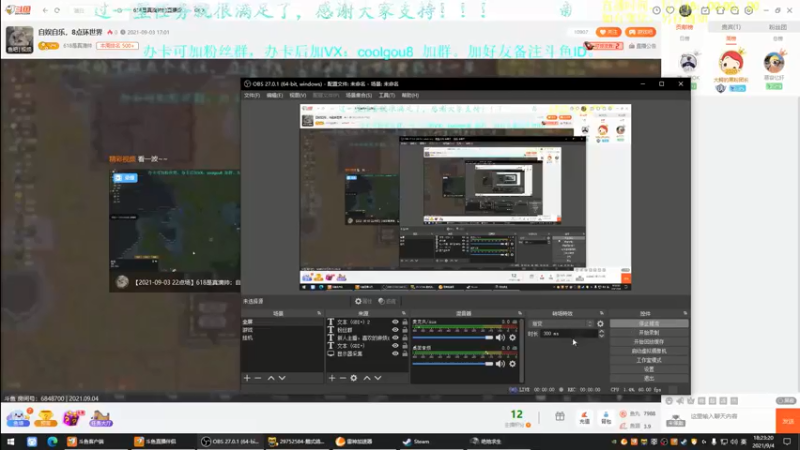800x450 pixels.
Task: Open the Filters button above the scenes panel
Action: tap(387, 302)
